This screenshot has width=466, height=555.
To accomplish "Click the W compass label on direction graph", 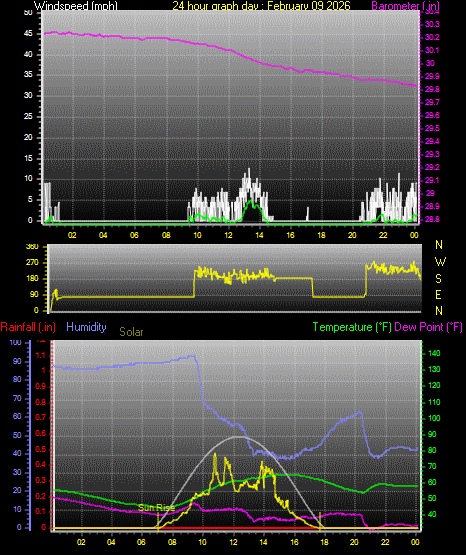I will [x=440, y=262].
